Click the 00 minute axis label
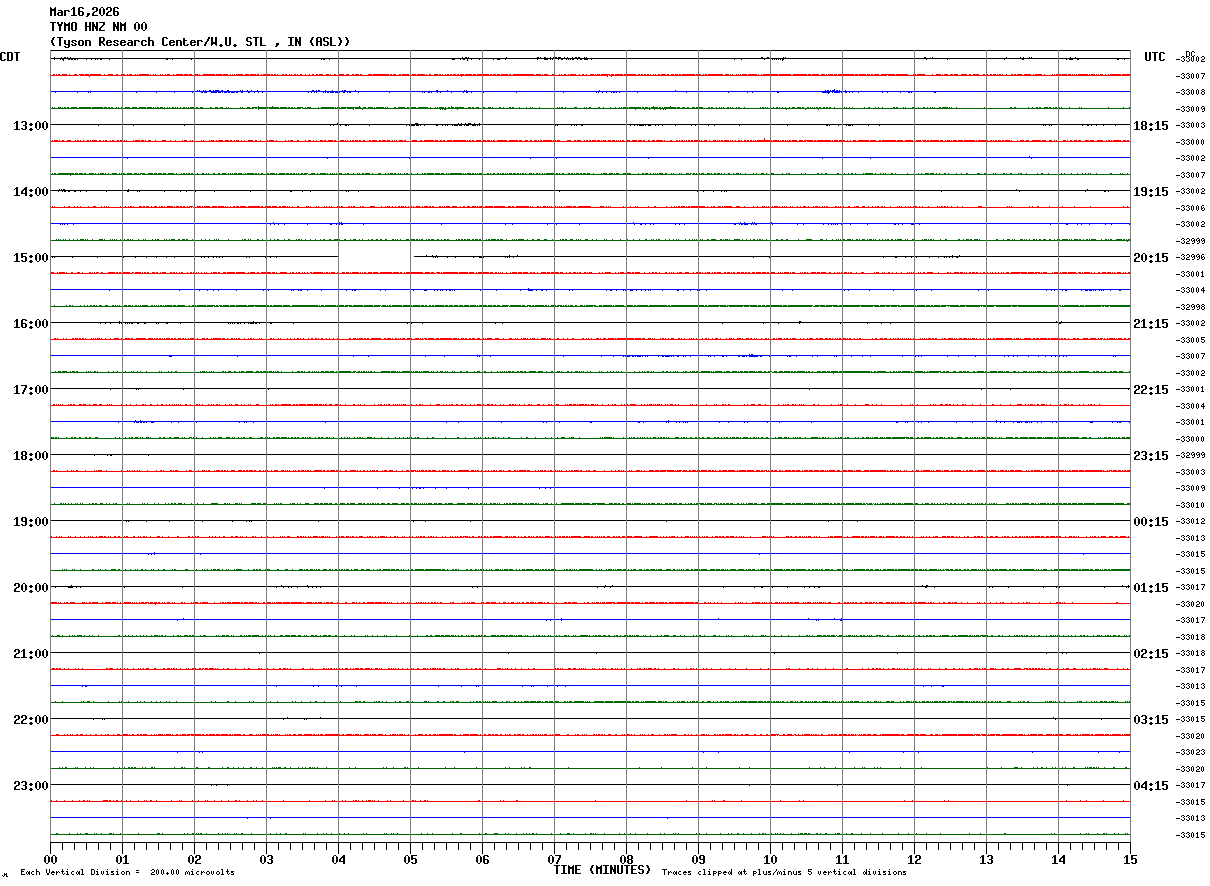 click(50, 860)
